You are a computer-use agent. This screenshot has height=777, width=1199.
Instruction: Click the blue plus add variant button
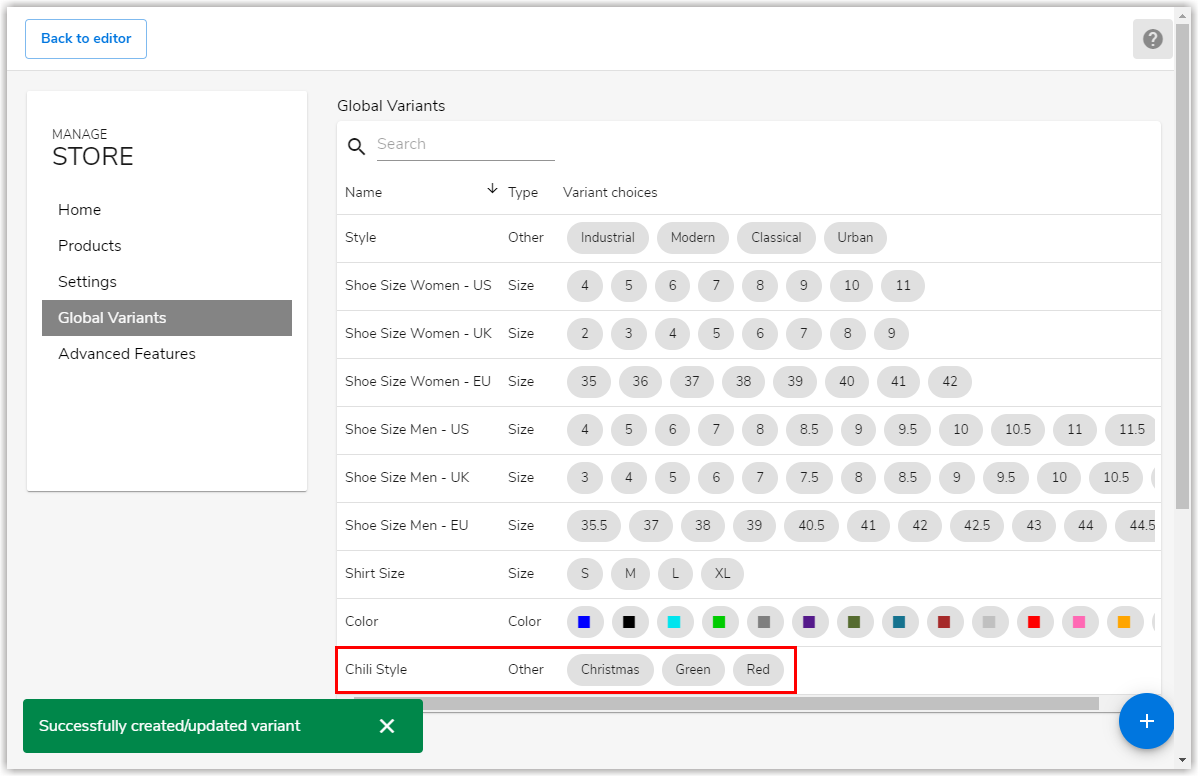[1146, 721]
